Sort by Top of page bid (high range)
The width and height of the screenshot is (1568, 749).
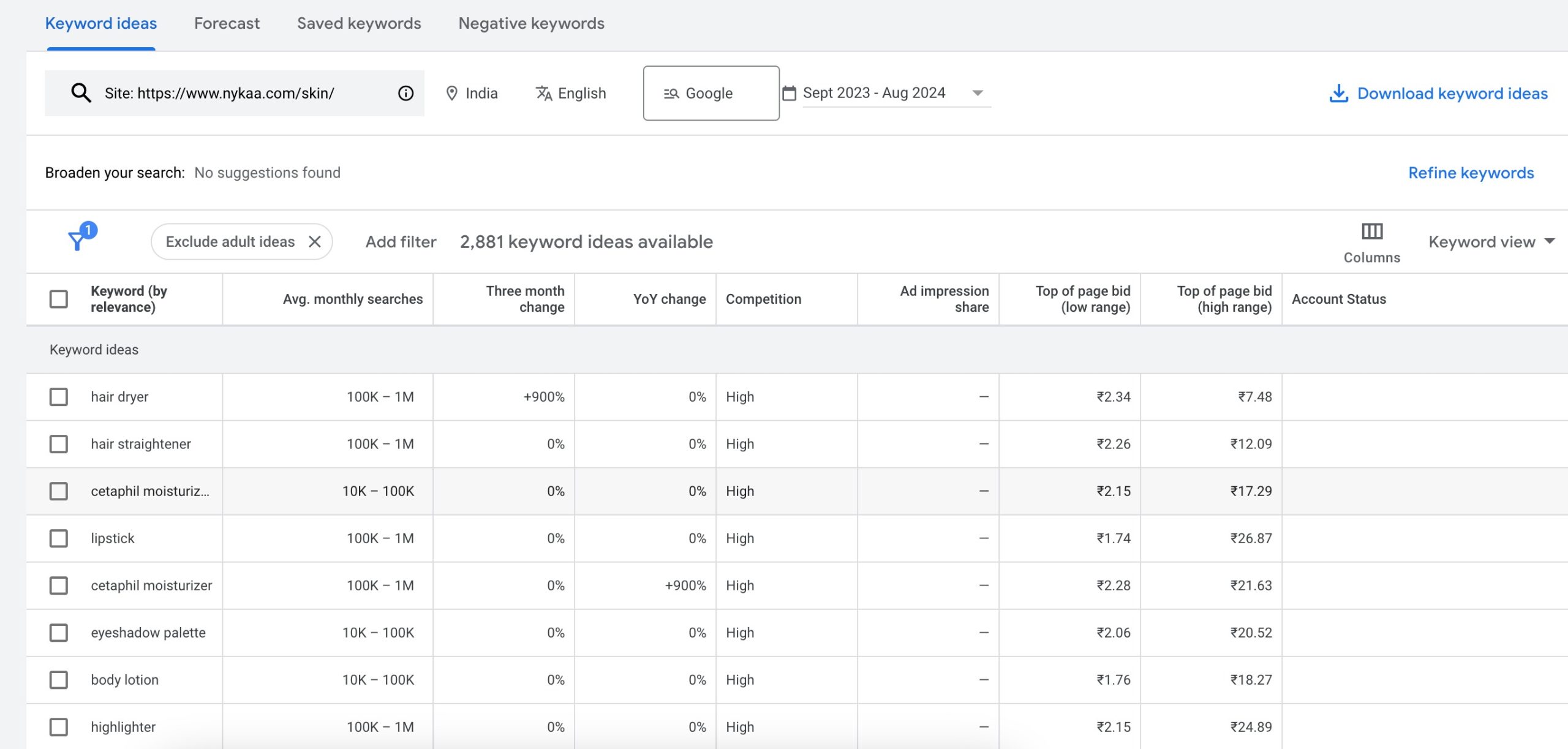pos(1224,299)
